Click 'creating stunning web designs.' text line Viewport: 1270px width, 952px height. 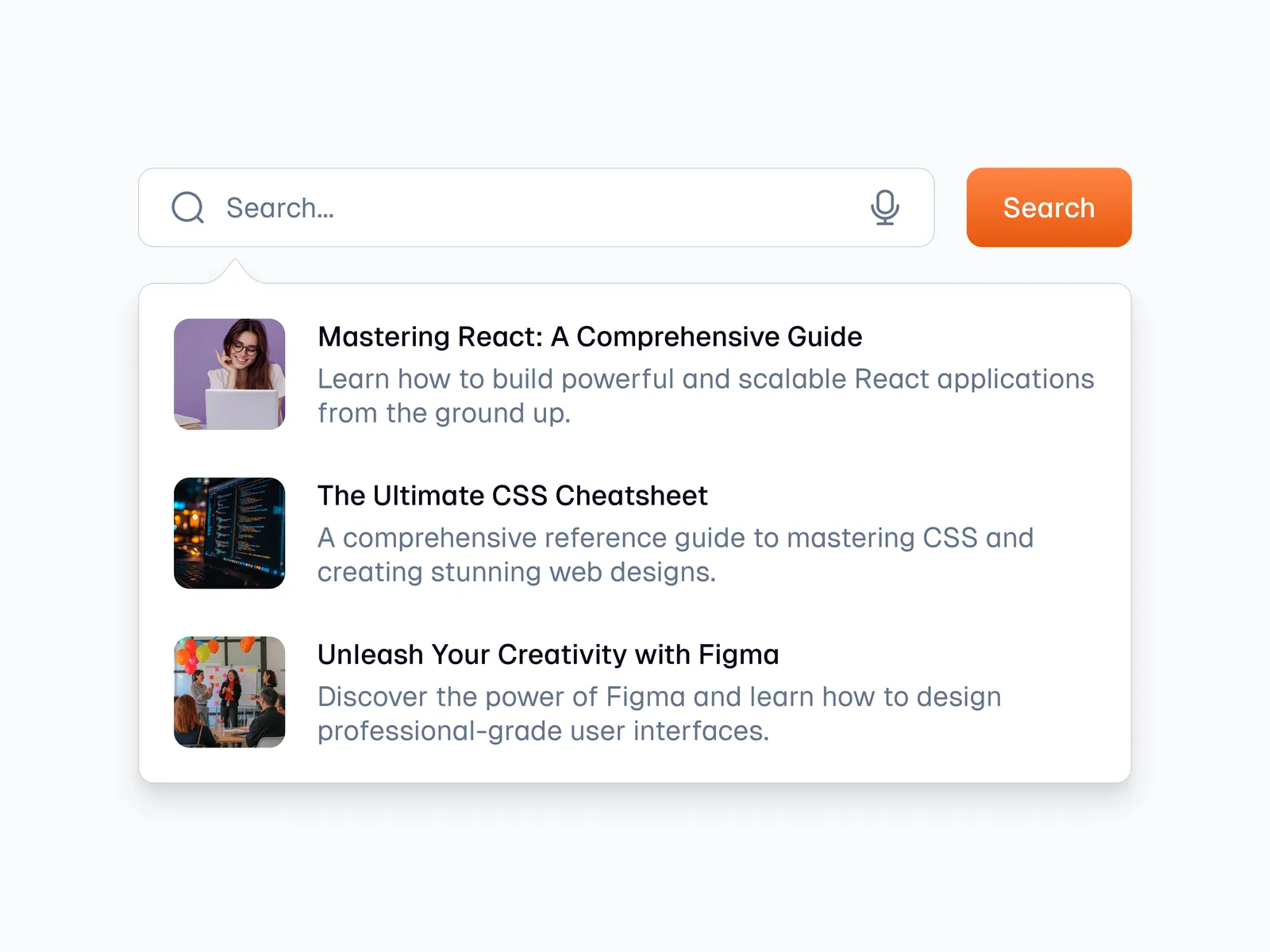point(516,572)
